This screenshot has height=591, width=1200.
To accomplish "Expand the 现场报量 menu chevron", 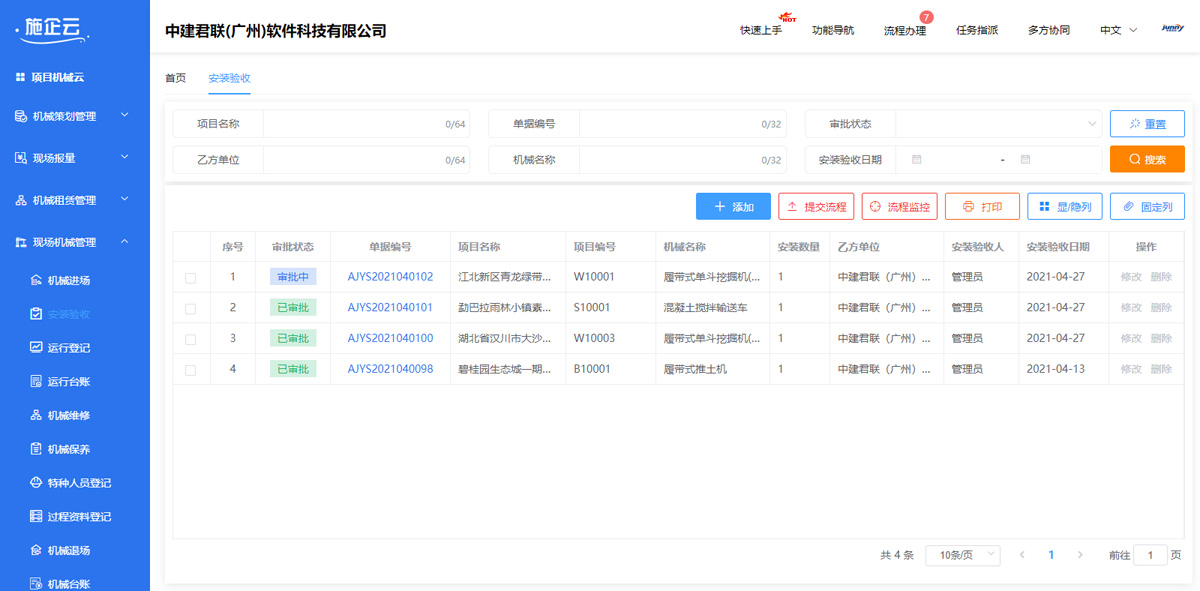I will pos(125,158).
